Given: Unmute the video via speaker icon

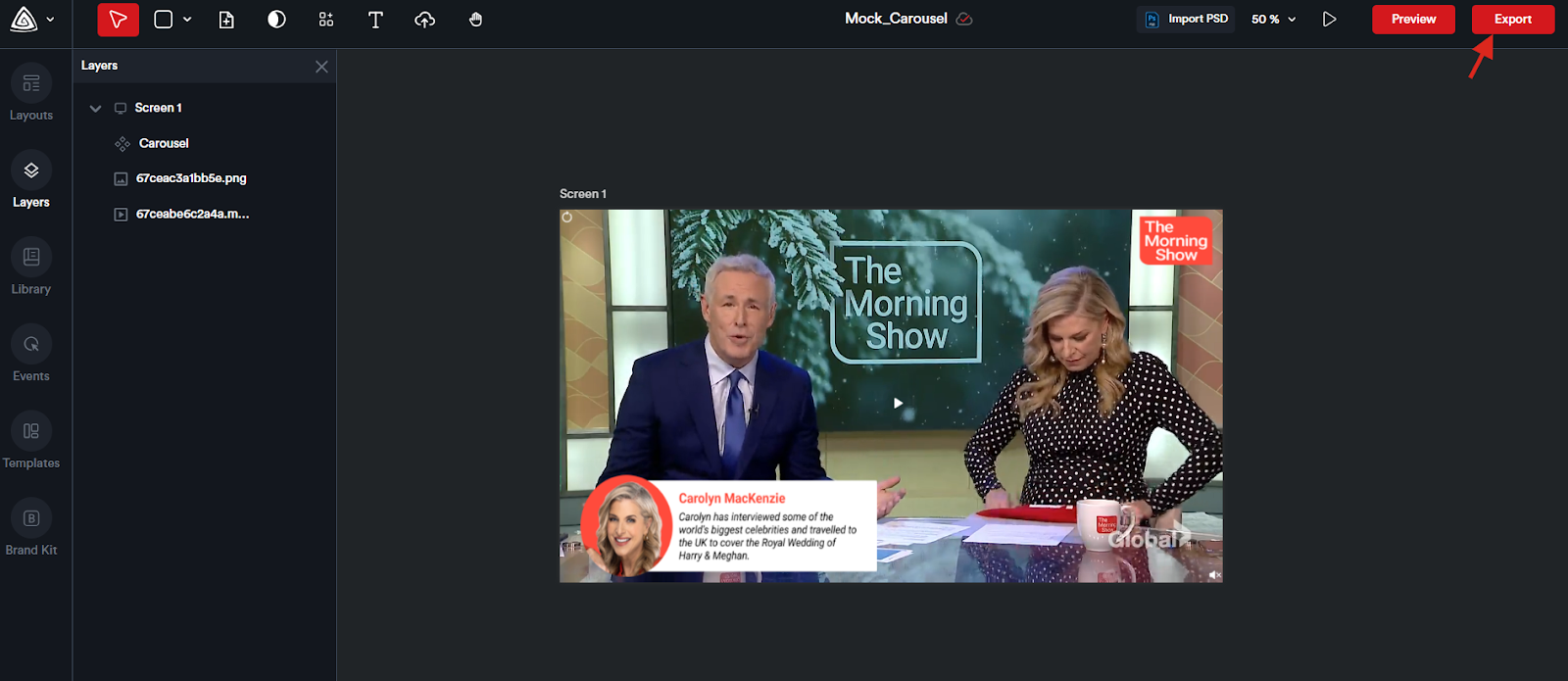Looking at the screenshot, I should 1214,575.
